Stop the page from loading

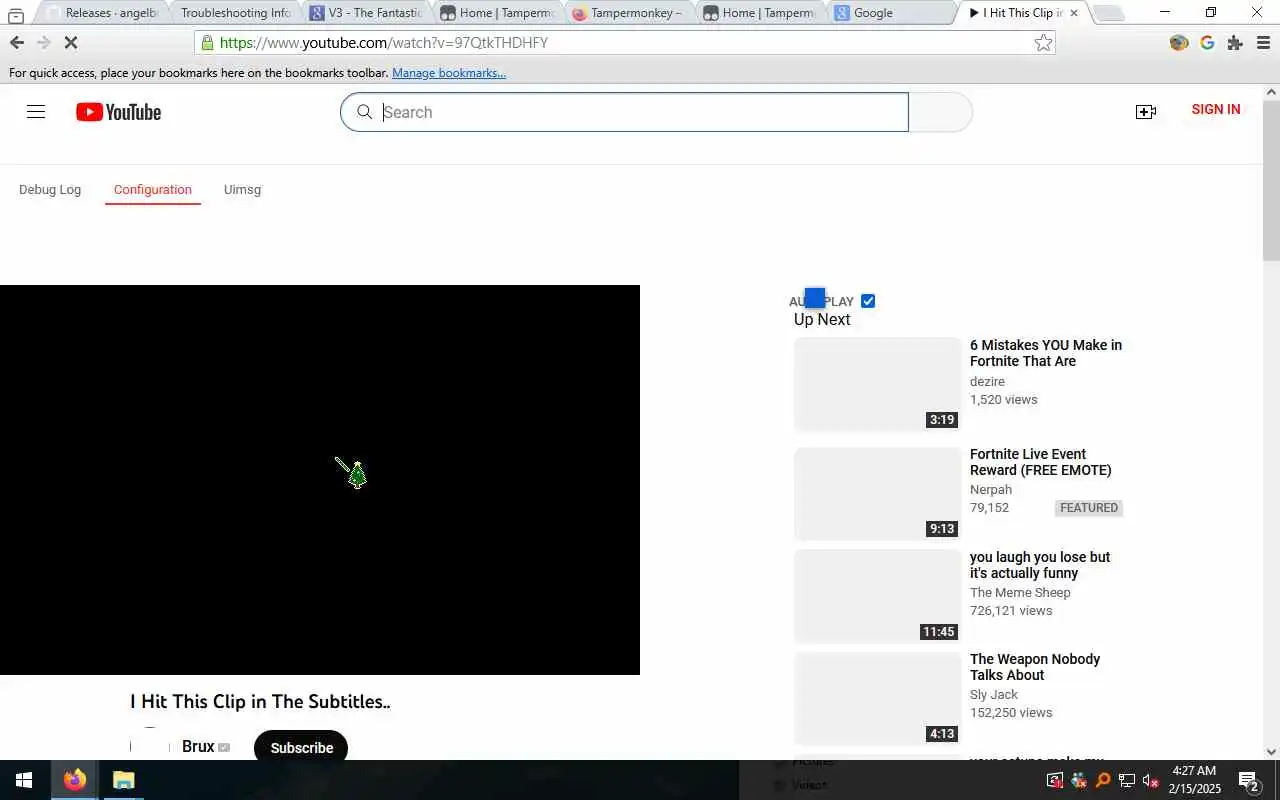point(71,42)
